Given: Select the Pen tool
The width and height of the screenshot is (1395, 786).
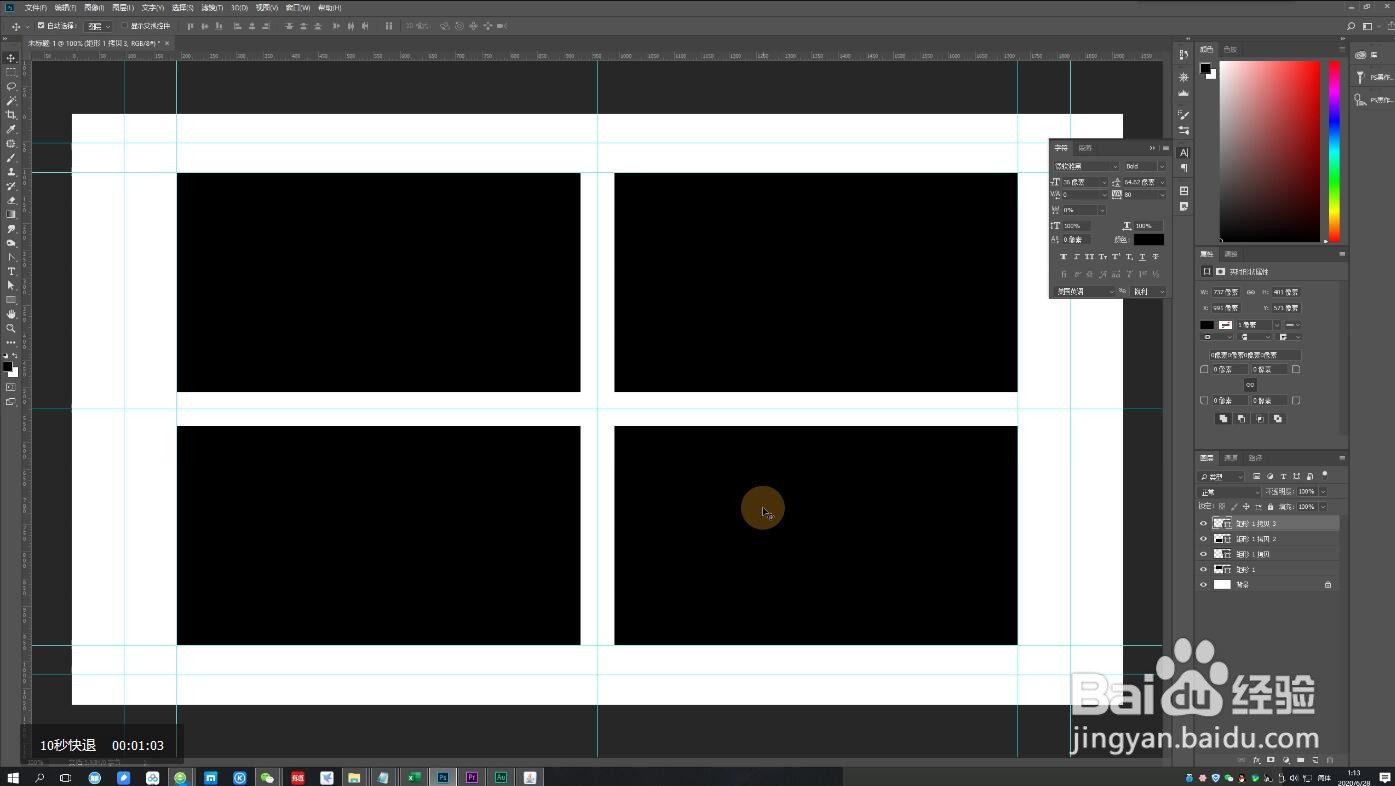Looking at the screenshot, I should (11, 256).
